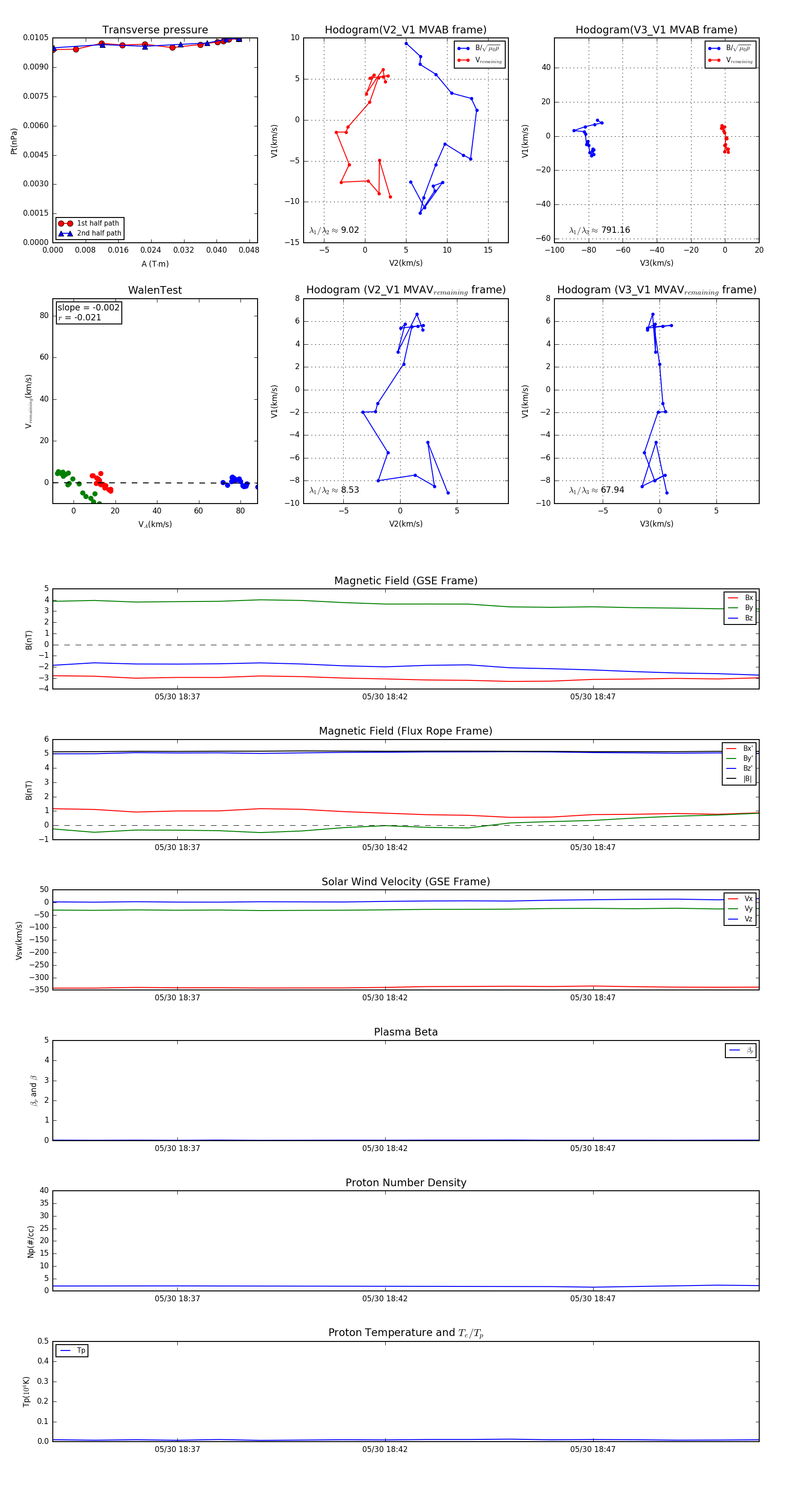
Task: Click the '2nd half path' legend entry
Action: (x=90, y=234)
